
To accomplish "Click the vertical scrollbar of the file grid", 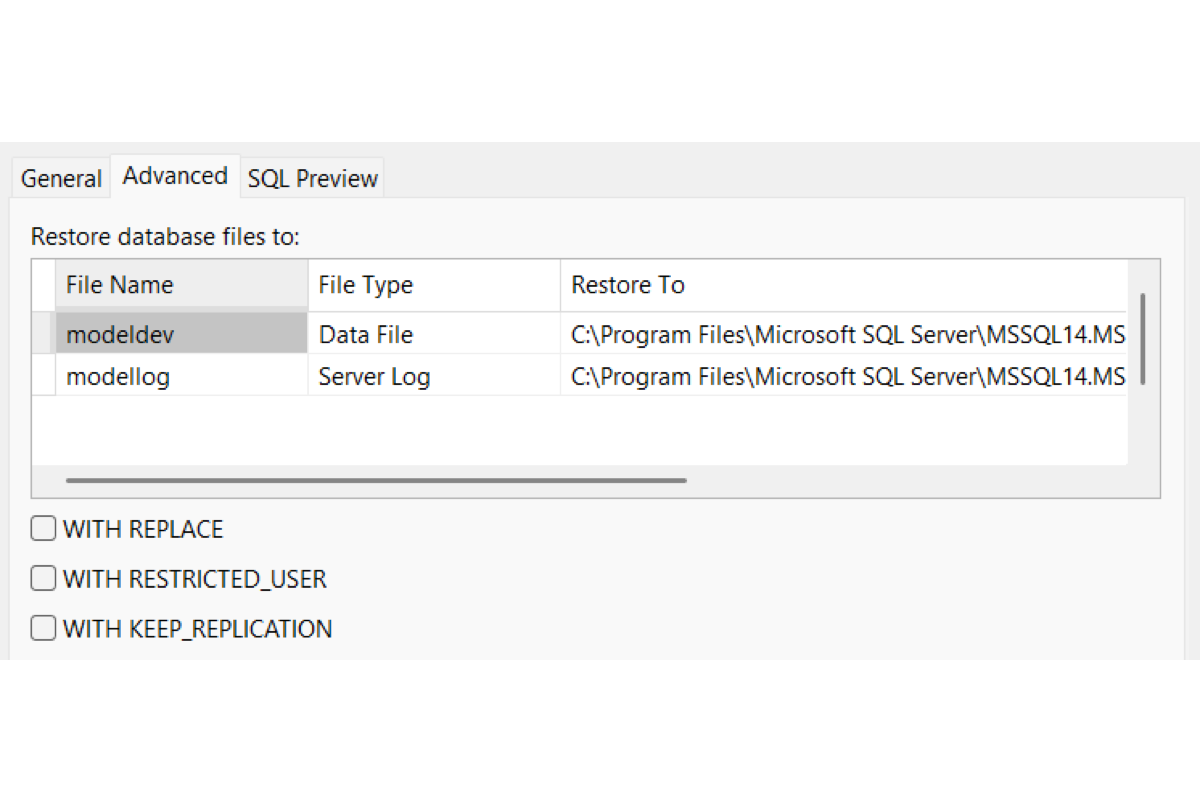I will (1143, 339).
